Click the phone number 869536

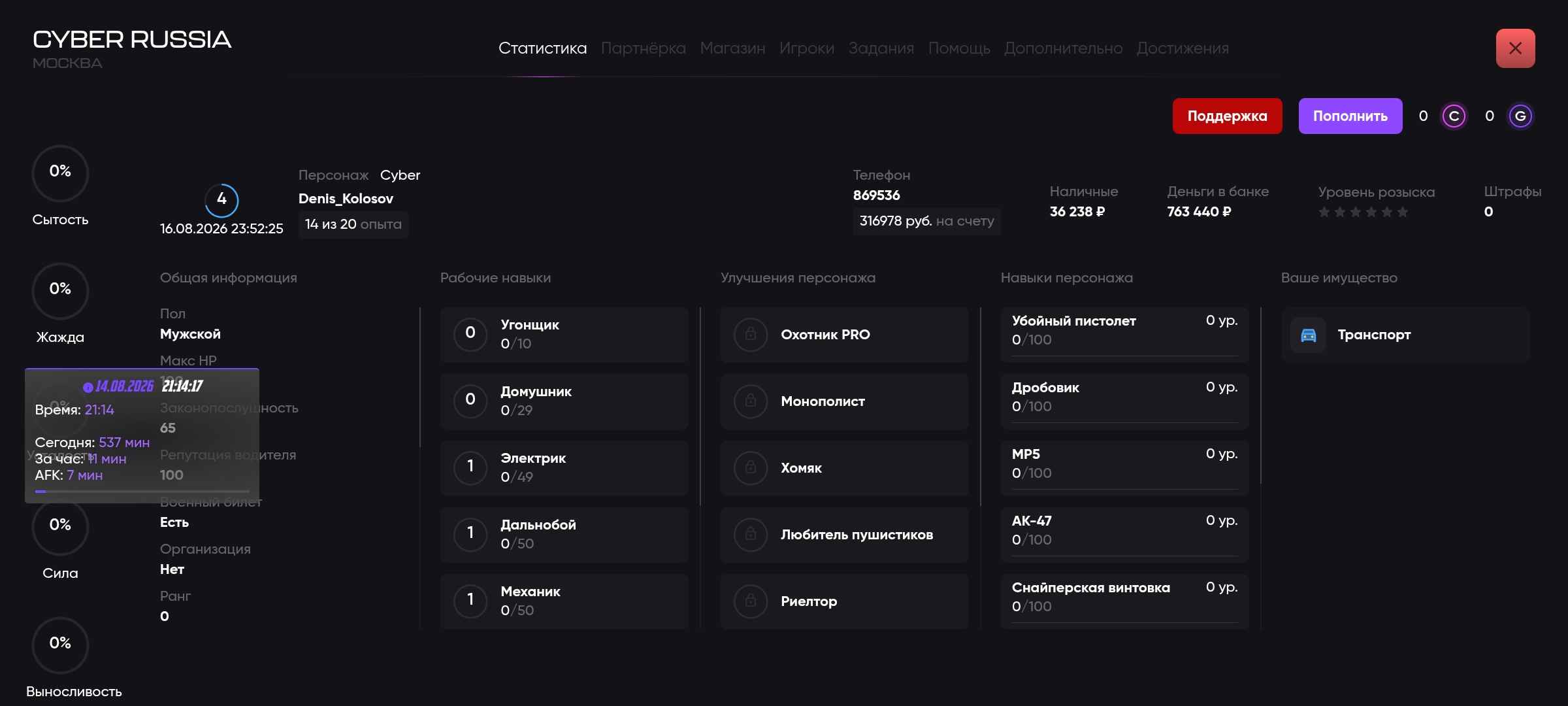pos(876,195)
